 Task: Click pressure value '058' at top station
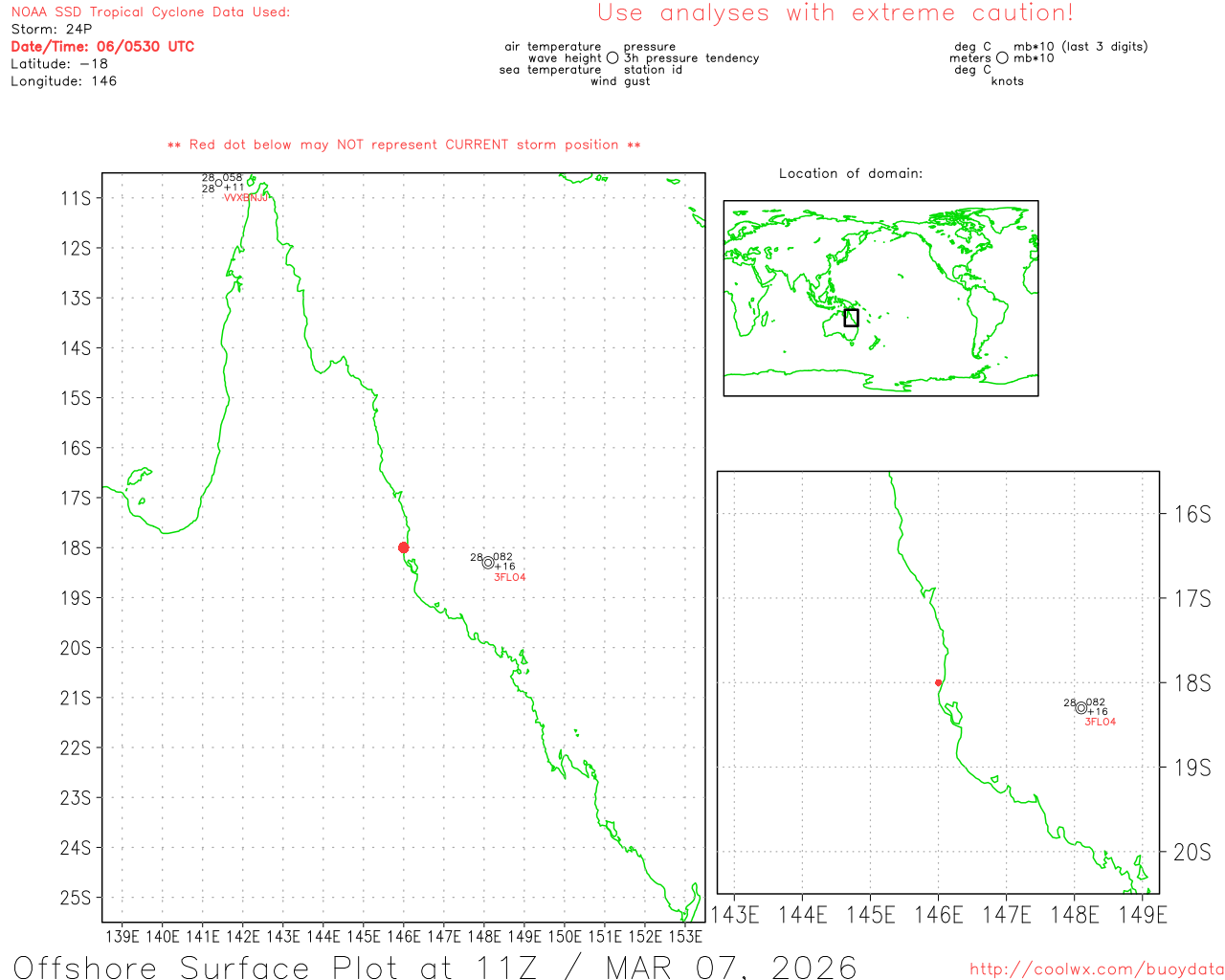point(233,178)
